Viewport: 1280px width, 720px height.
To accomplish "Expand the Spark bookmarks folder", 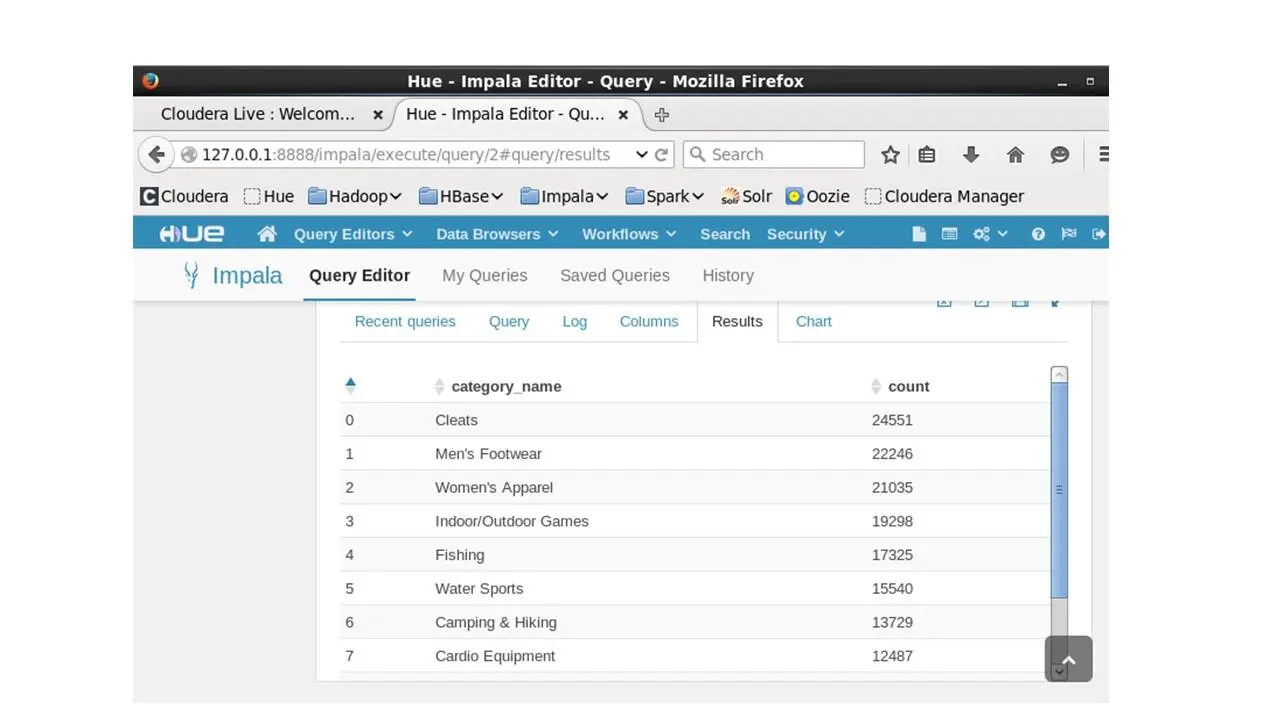I will click(664, 196).
